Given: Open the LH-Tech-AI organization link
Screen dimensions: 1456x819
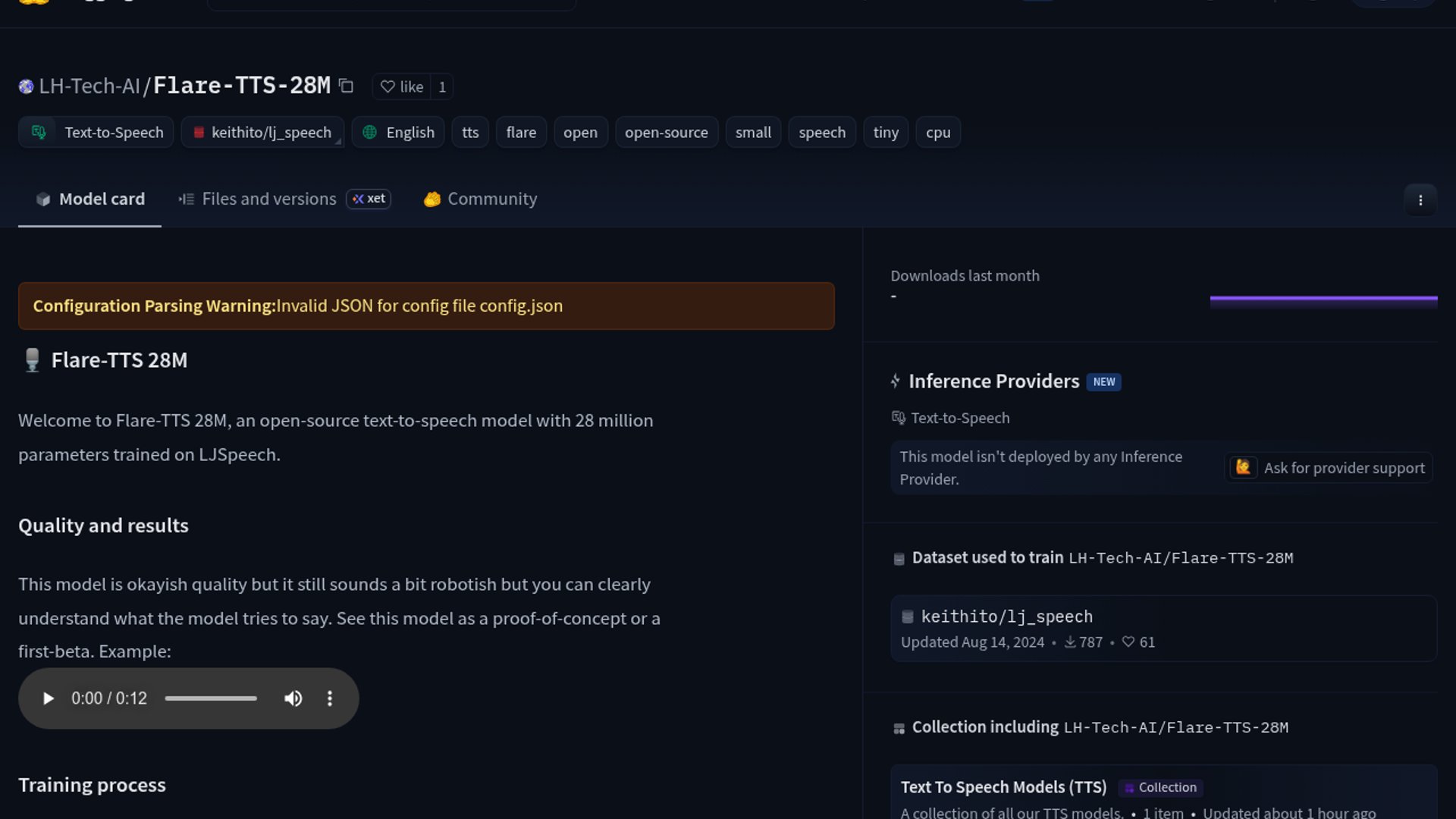Looking at the screenshot, I should tap(89, 86).
